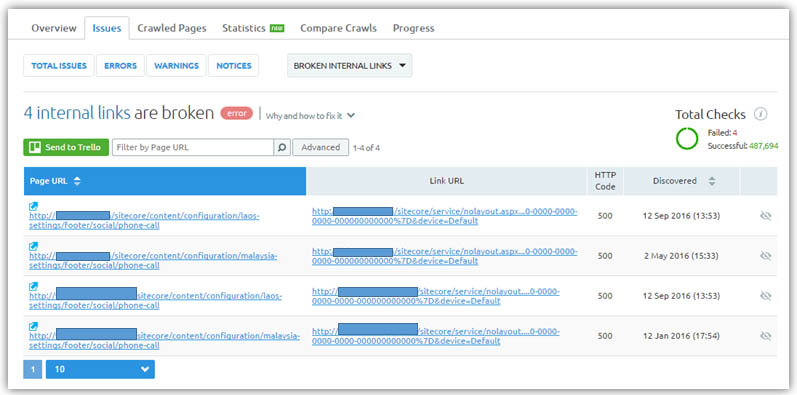Click the Trello icon on green button

tap(35, 147)
